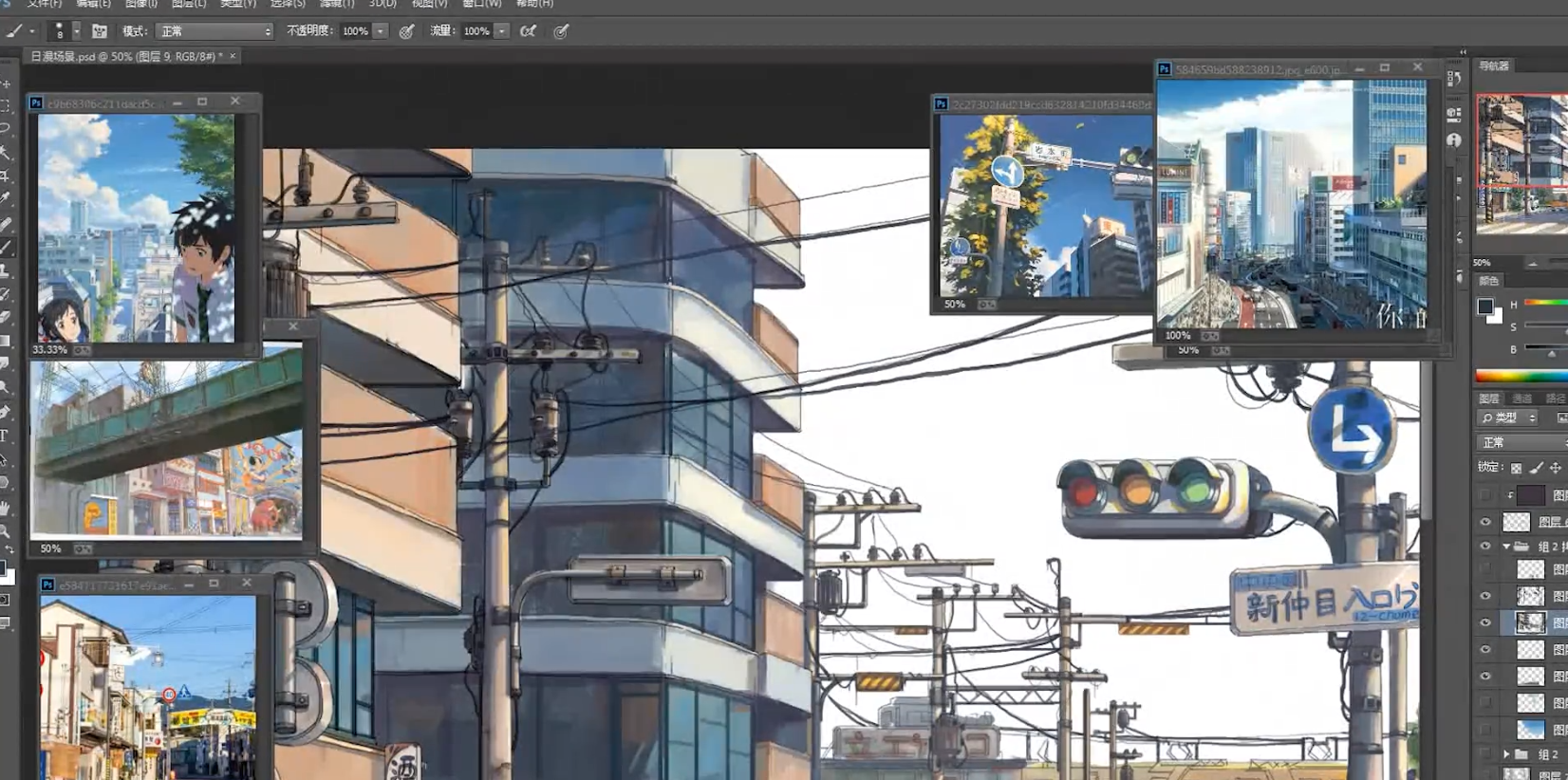1568x780 pixels.
Task: Expand the collapsed 组 2 group arrow
Action: click(x=1506, y=754)
